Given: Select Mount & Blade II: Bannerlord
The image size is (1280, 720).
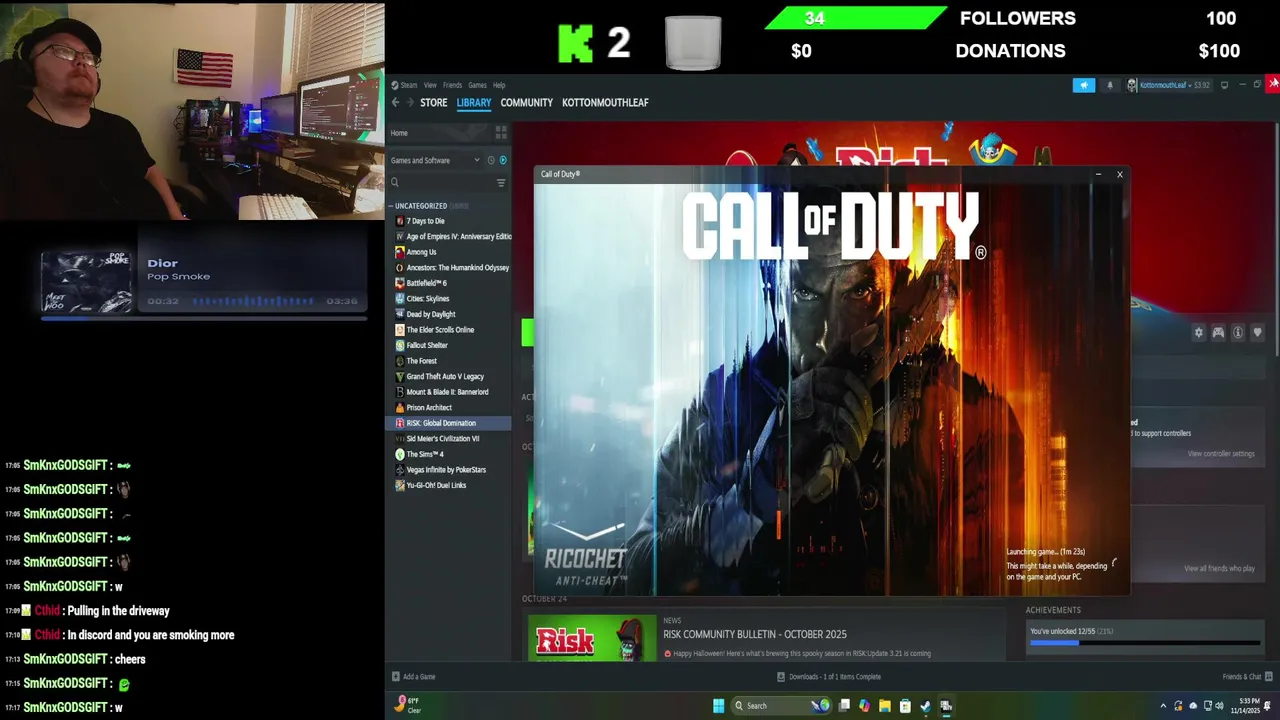Looking at the screenshot, I should [x=449, y=392].
